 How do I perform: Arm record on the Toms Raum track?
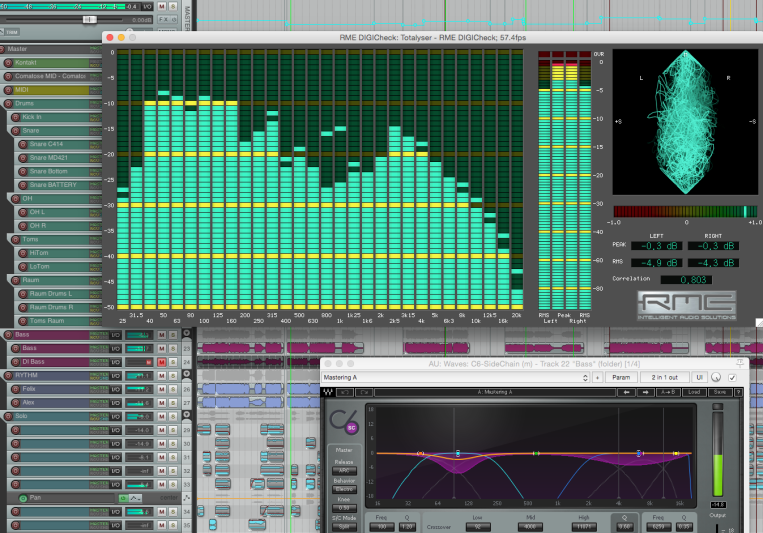(x=23, y=321)
